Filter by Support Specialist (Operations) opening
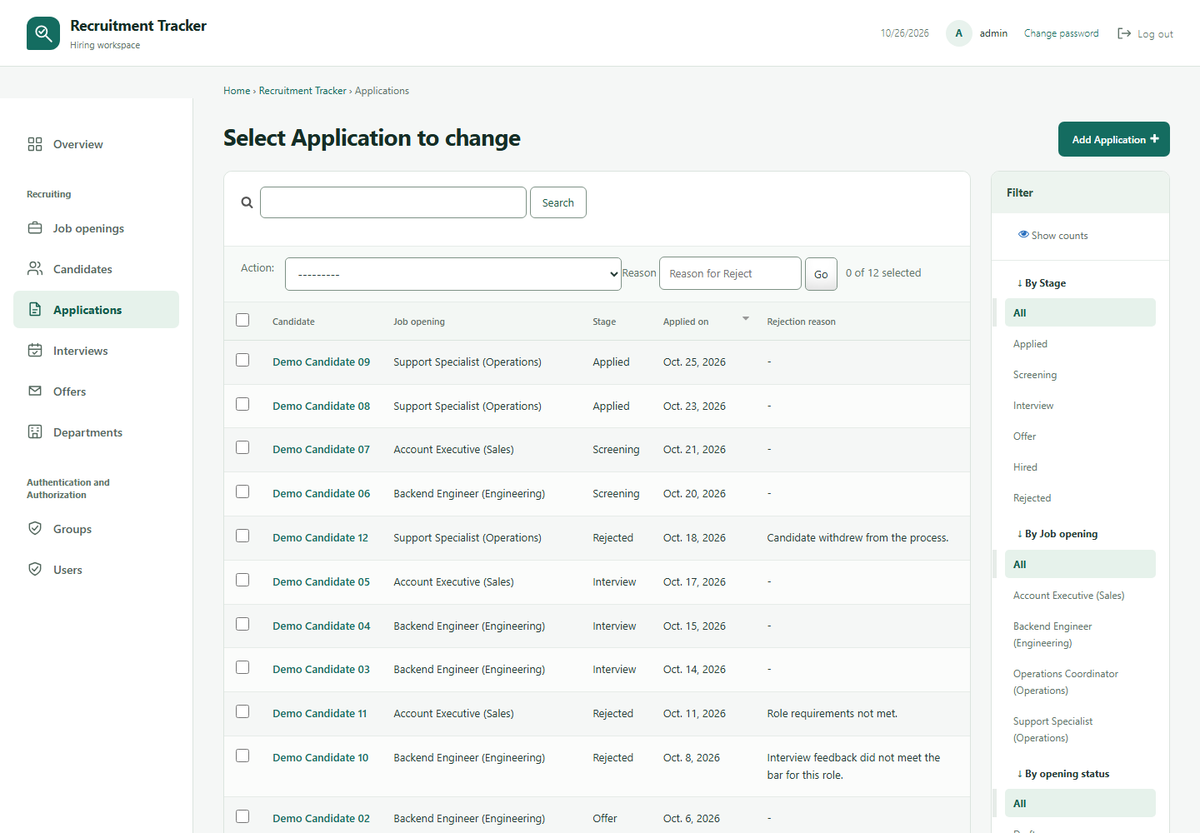Image resolution: width=1200 pixels, height=833 pixels. pos(1053,729)
